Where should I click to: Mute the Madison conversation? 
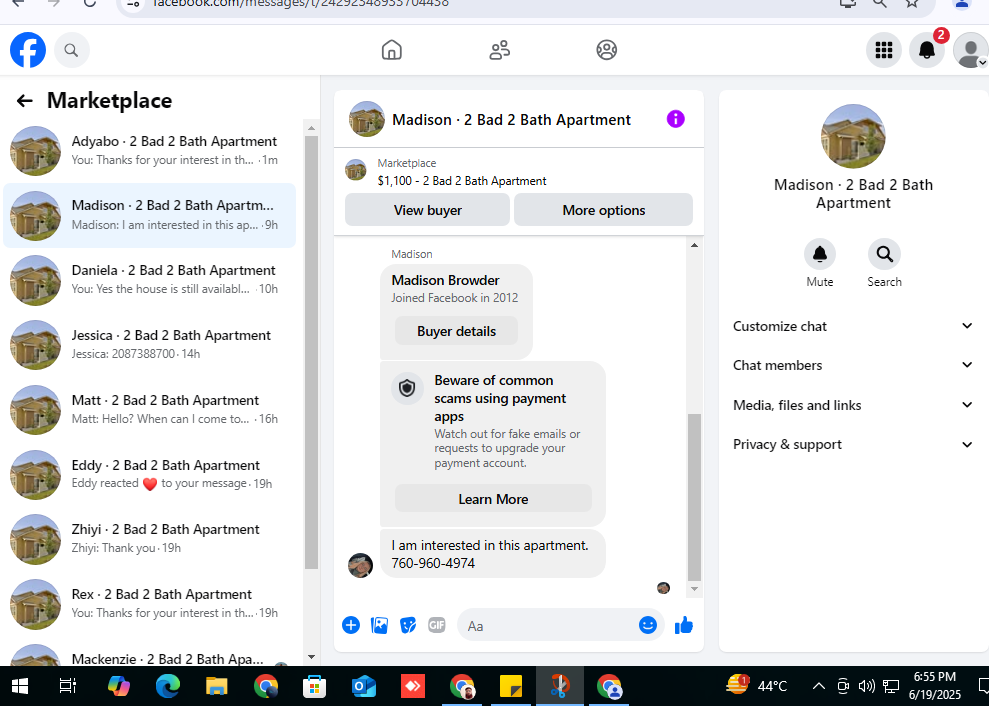[x=820, y=254]
